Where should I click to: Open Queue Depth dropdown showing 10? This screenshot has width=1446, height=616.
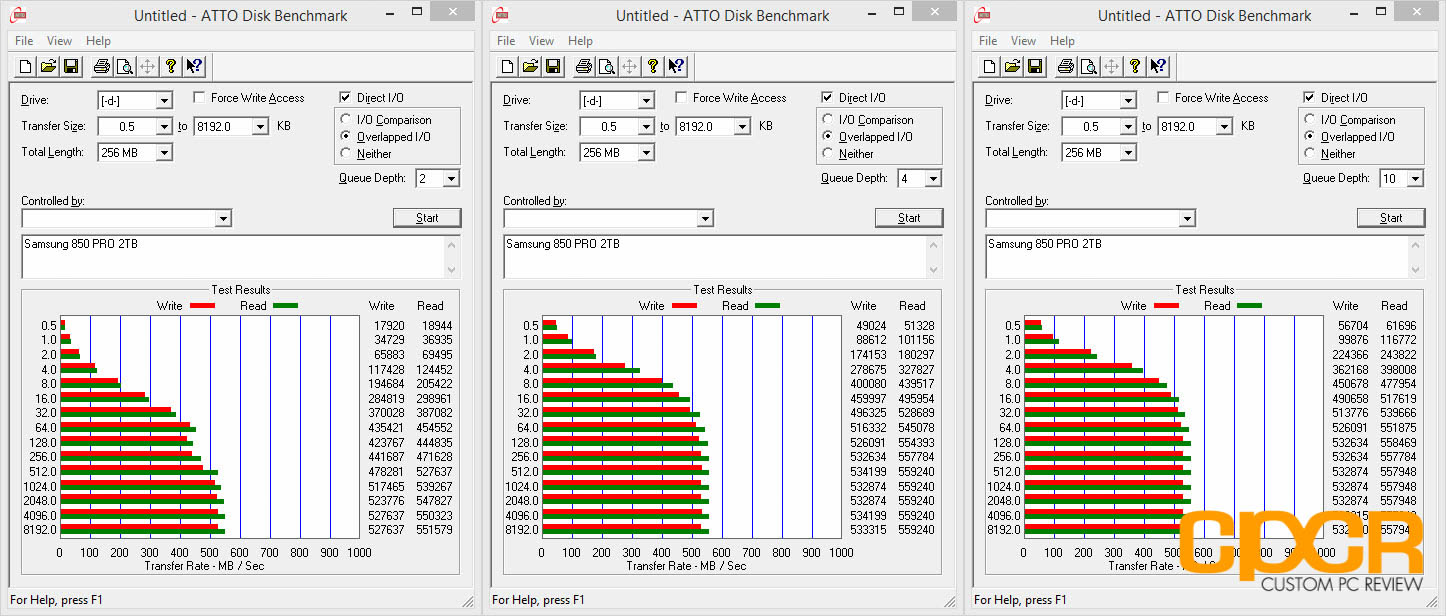(1415, 179)
